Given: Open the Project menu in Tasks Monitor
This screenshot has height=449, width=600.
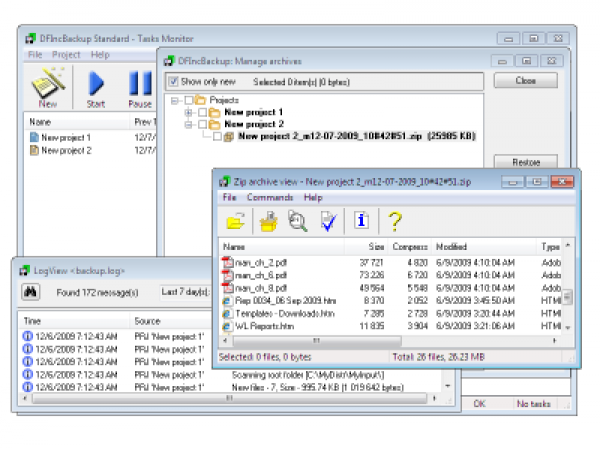Looking at the screenshot, I should pyautogui.click(x=66, y=54).
